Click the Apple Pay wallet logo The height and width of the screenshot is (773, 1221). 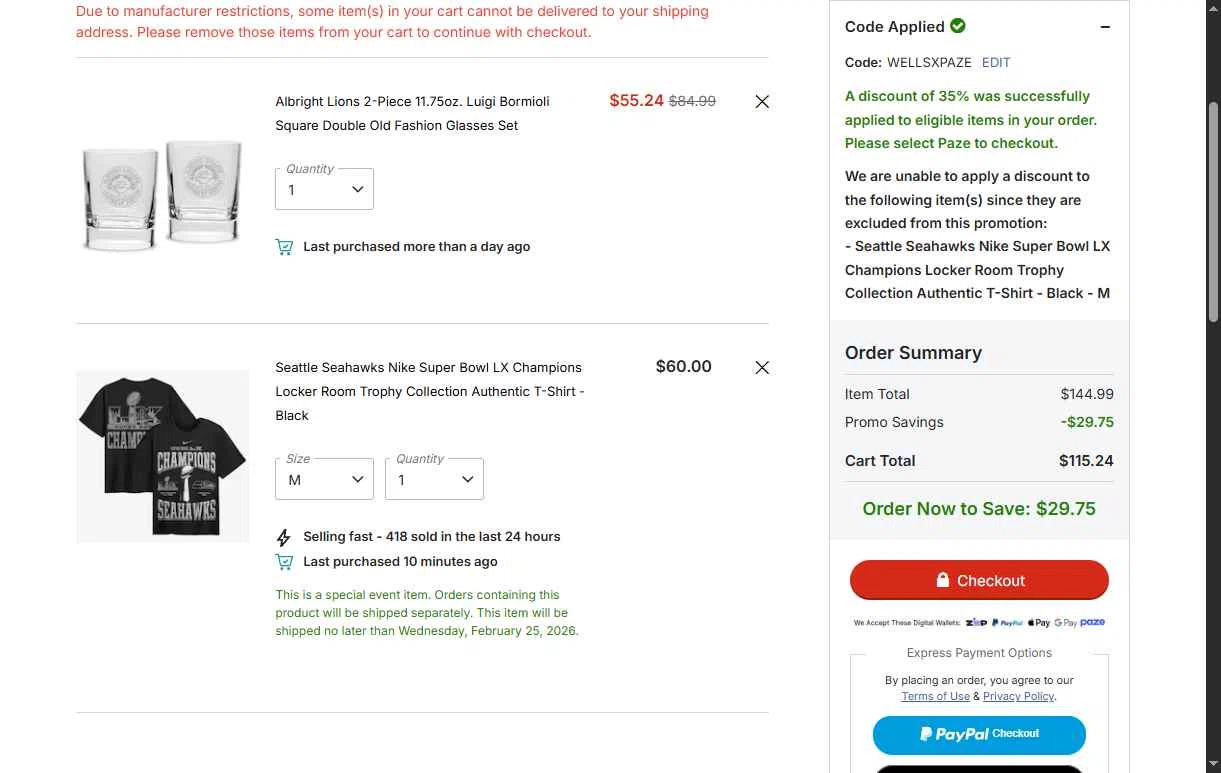click(1038, 623)
